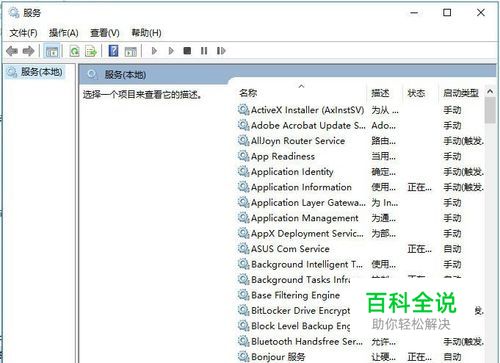
Task: Click the 自动 startup type of ASUS Com Service
Action: click(x=452, y=249)
